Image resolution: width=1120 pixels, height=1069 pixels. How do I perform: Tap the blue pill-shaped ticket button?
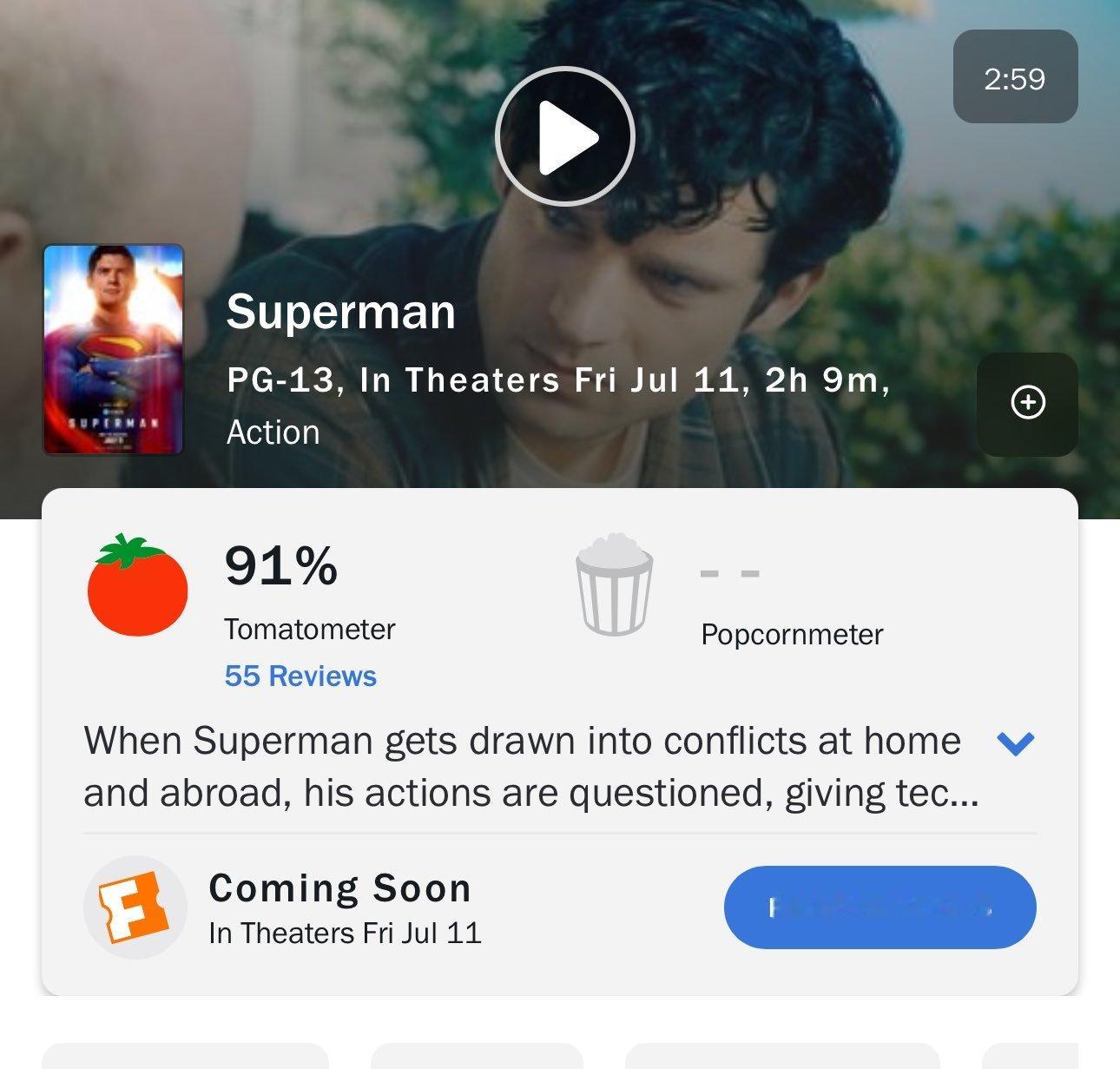(x=880, y=907)
